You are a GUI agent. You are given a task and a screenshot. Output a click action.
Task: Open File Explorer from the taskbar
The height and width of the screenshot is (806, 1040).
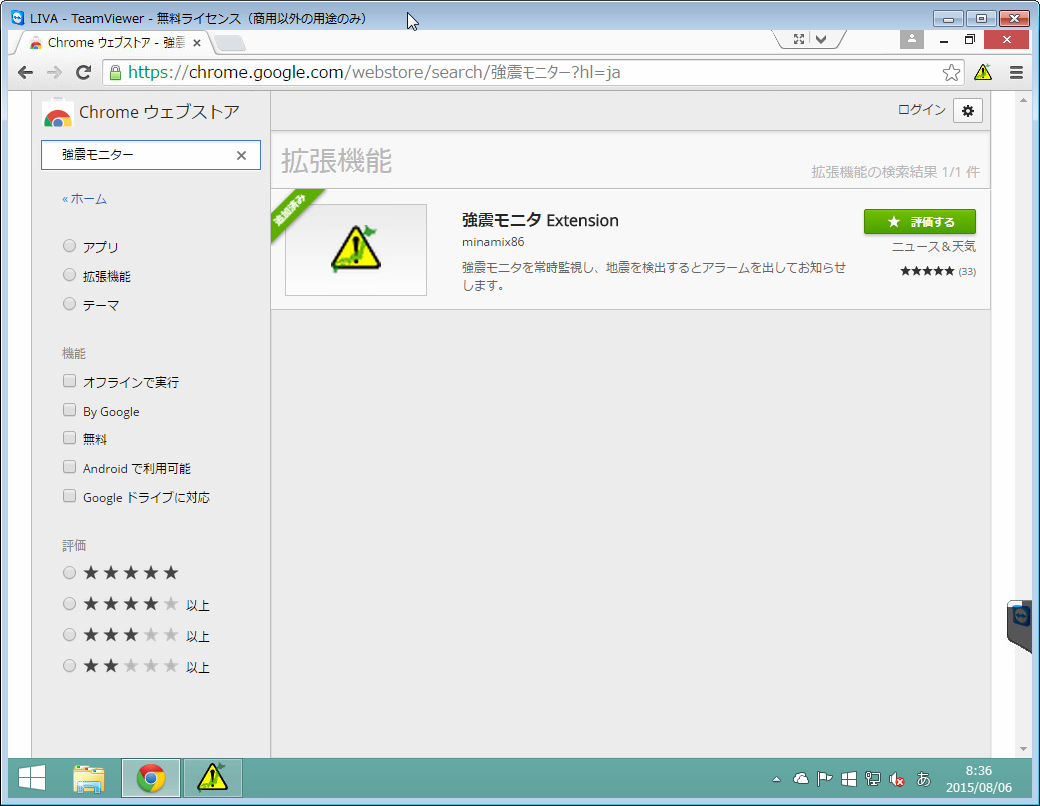click(x=89, y=778)
